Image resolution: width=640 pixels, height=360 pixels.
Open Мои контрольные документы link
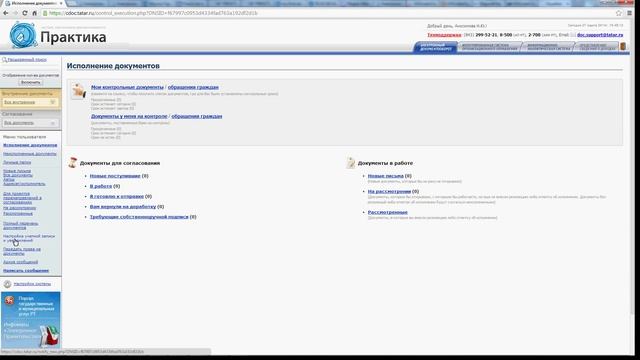pos(127,87)
